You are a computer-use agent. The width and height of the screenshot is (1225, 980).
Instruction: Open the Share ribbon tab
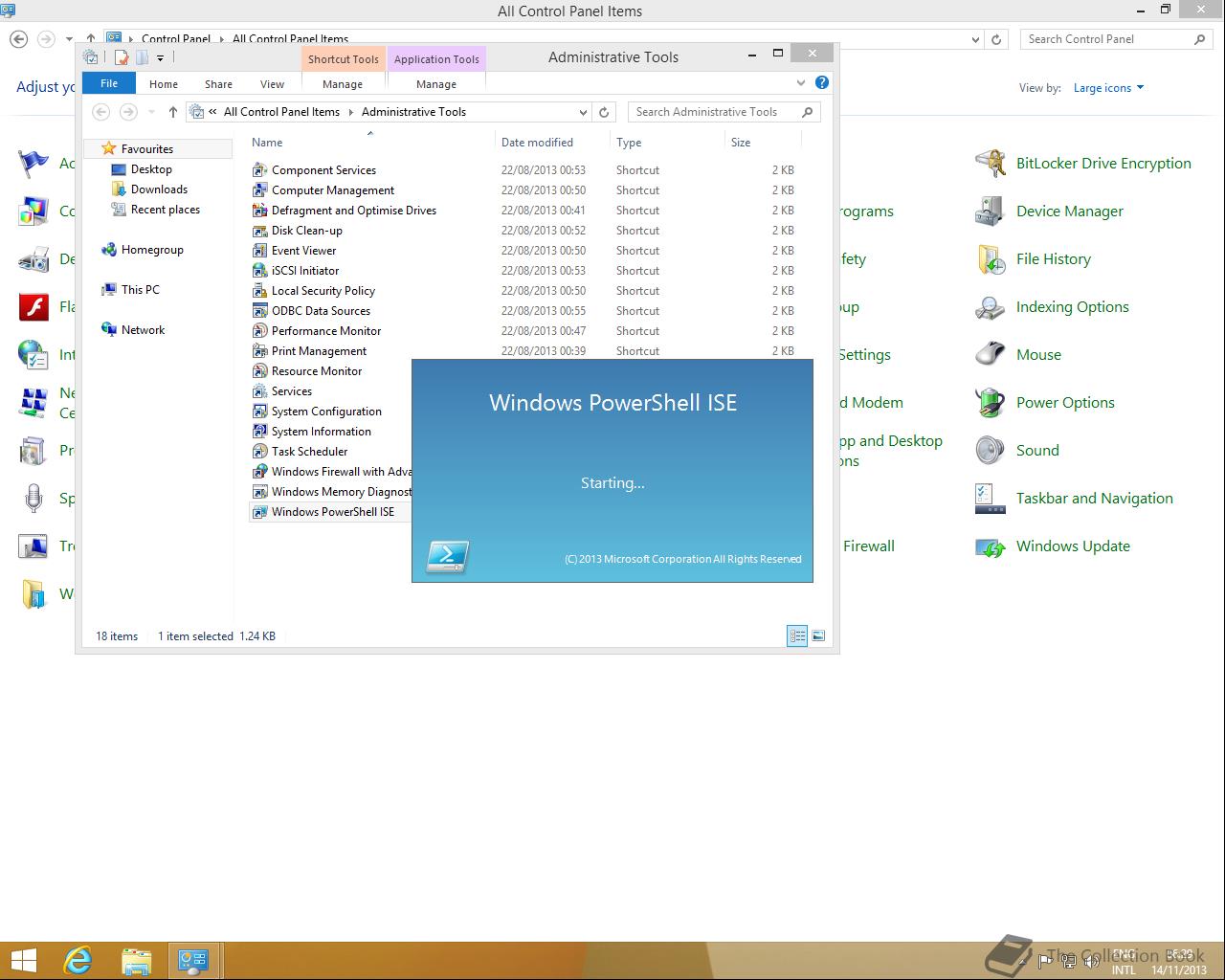coord(218,84)
